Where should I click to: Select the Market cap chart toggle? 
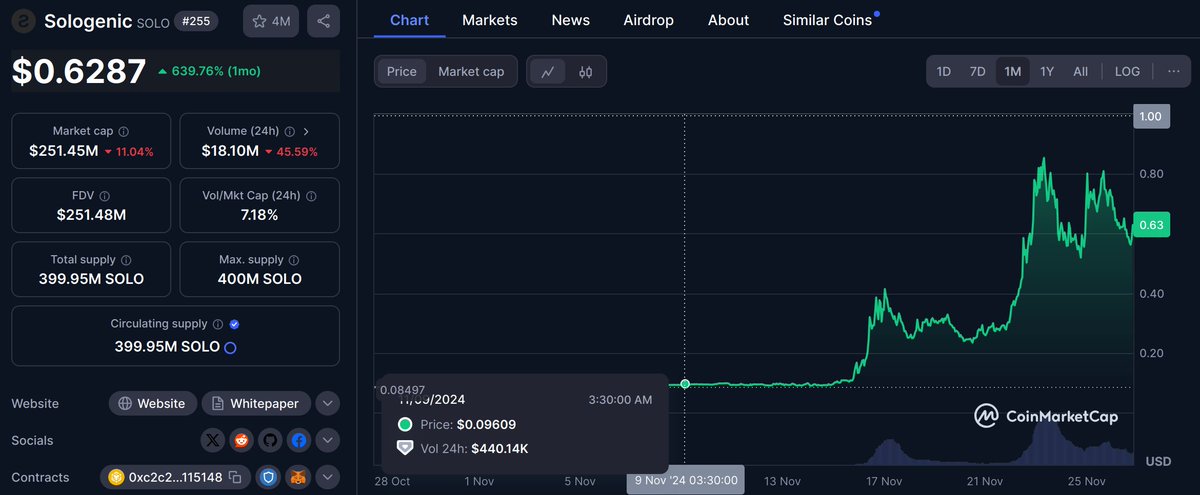[x=471, y=71]
